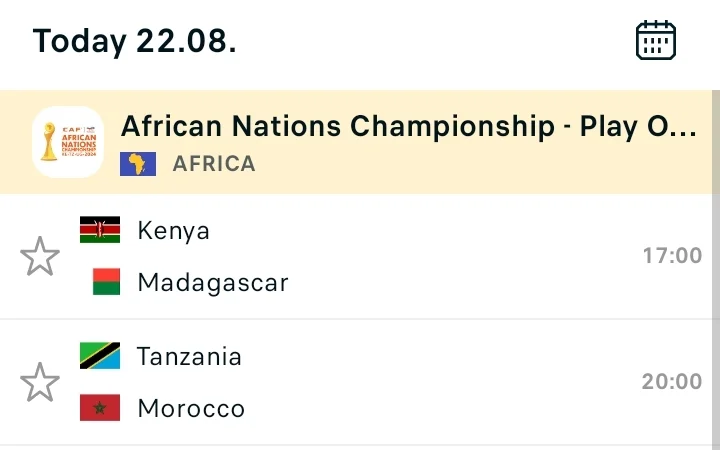Click the Kenya flag icon
Image resolution: width=720 pixels, height=450 pixels.
pyautogui.click(x=100, y=230)
